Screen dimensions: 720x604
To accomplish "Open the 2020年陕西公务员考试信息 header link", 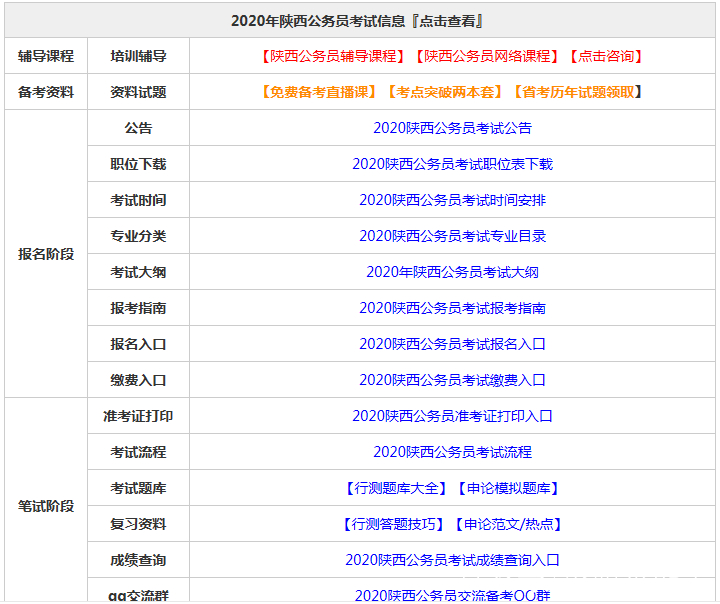I will [357, 21].
